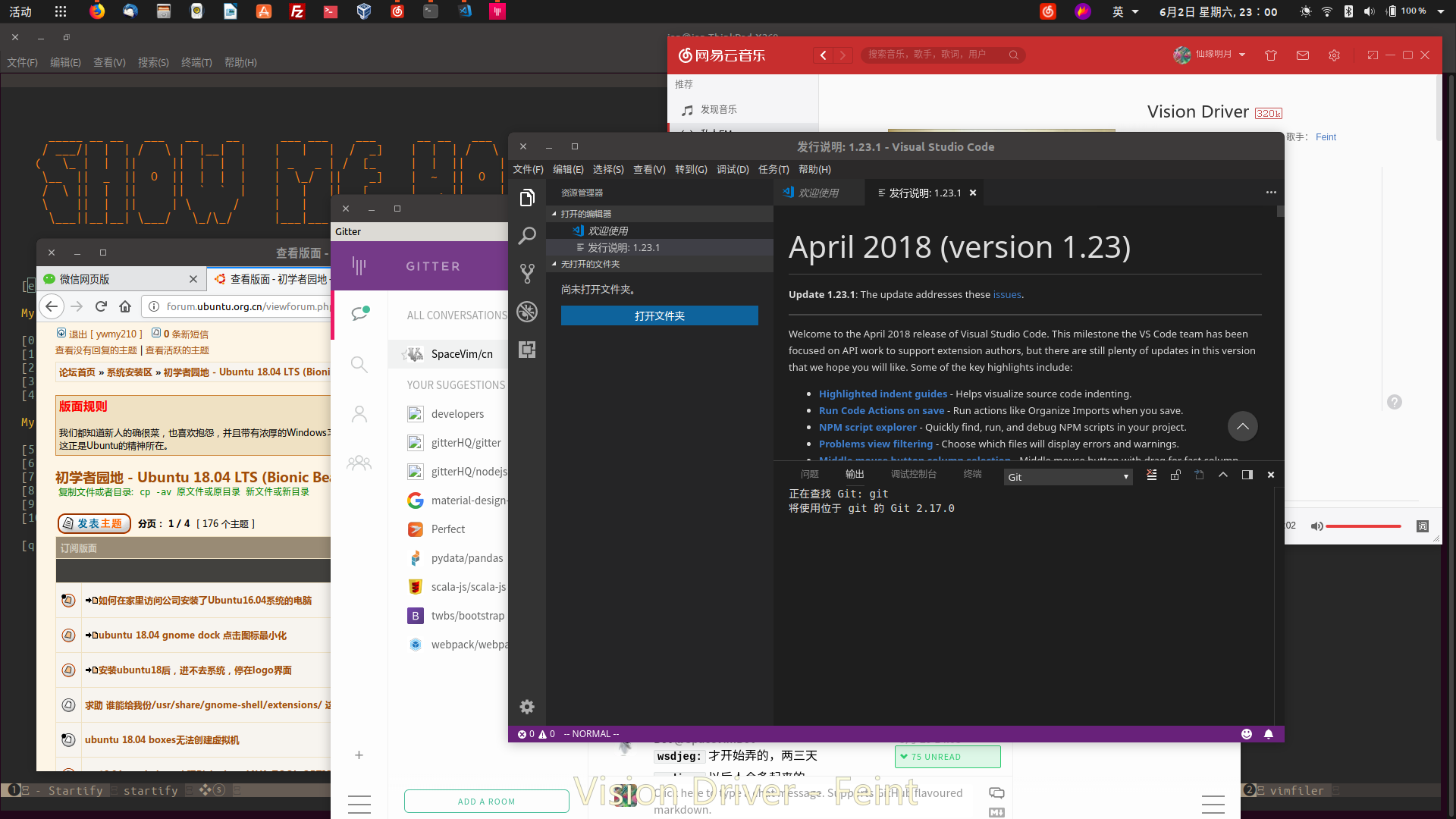Open the NetEase Music messages mail icon

[x=1303, y=55]
